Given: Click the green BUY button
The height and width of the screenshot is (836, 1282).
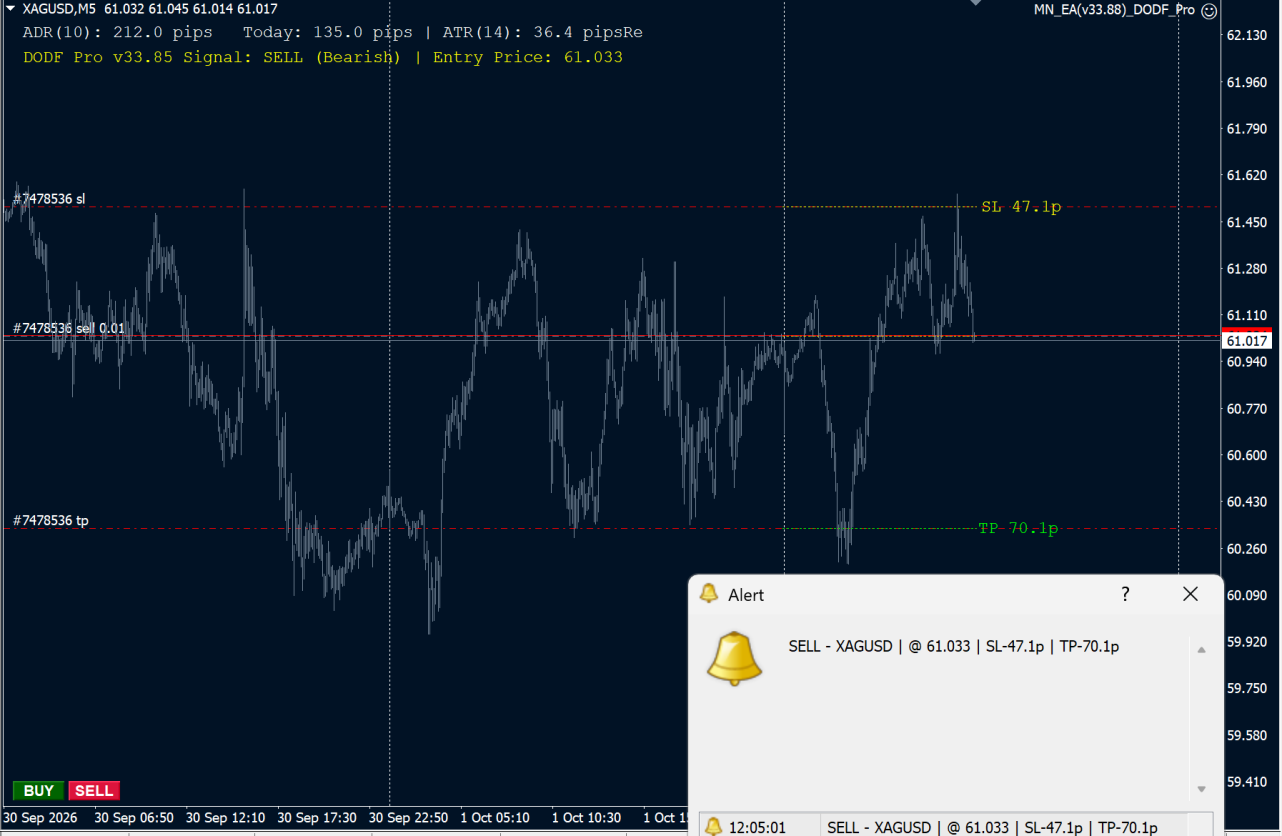Looking at the screenshot, I should coord(38,791).
